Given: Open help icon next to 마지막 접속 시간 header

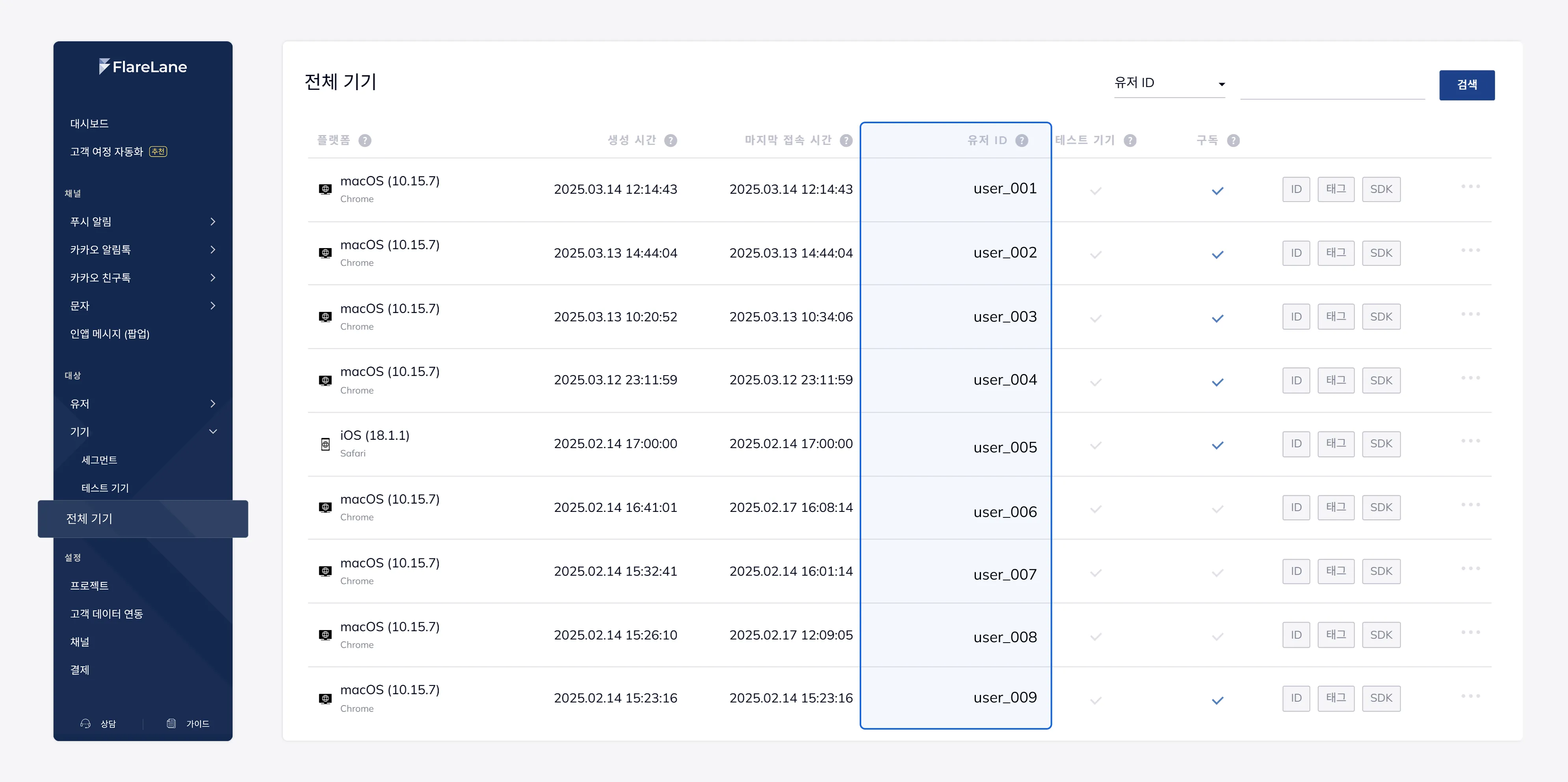Looking at the screenshot, I should (x=846, y=141).
